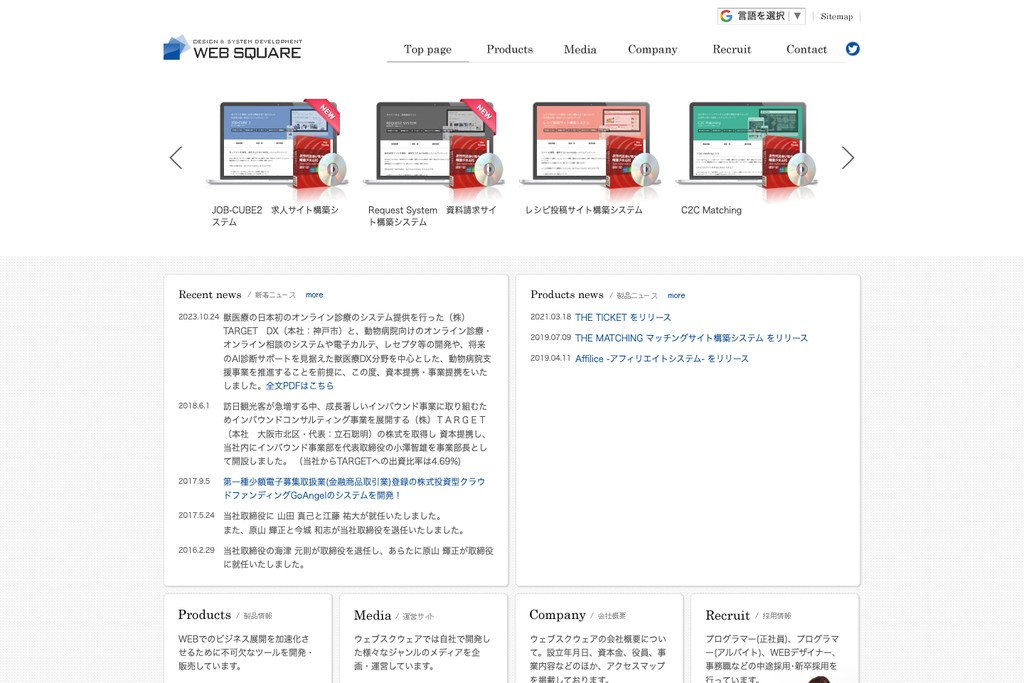Click the Web Square logo
Viewport: 1024px width, 683px height.
pos(232,48)
